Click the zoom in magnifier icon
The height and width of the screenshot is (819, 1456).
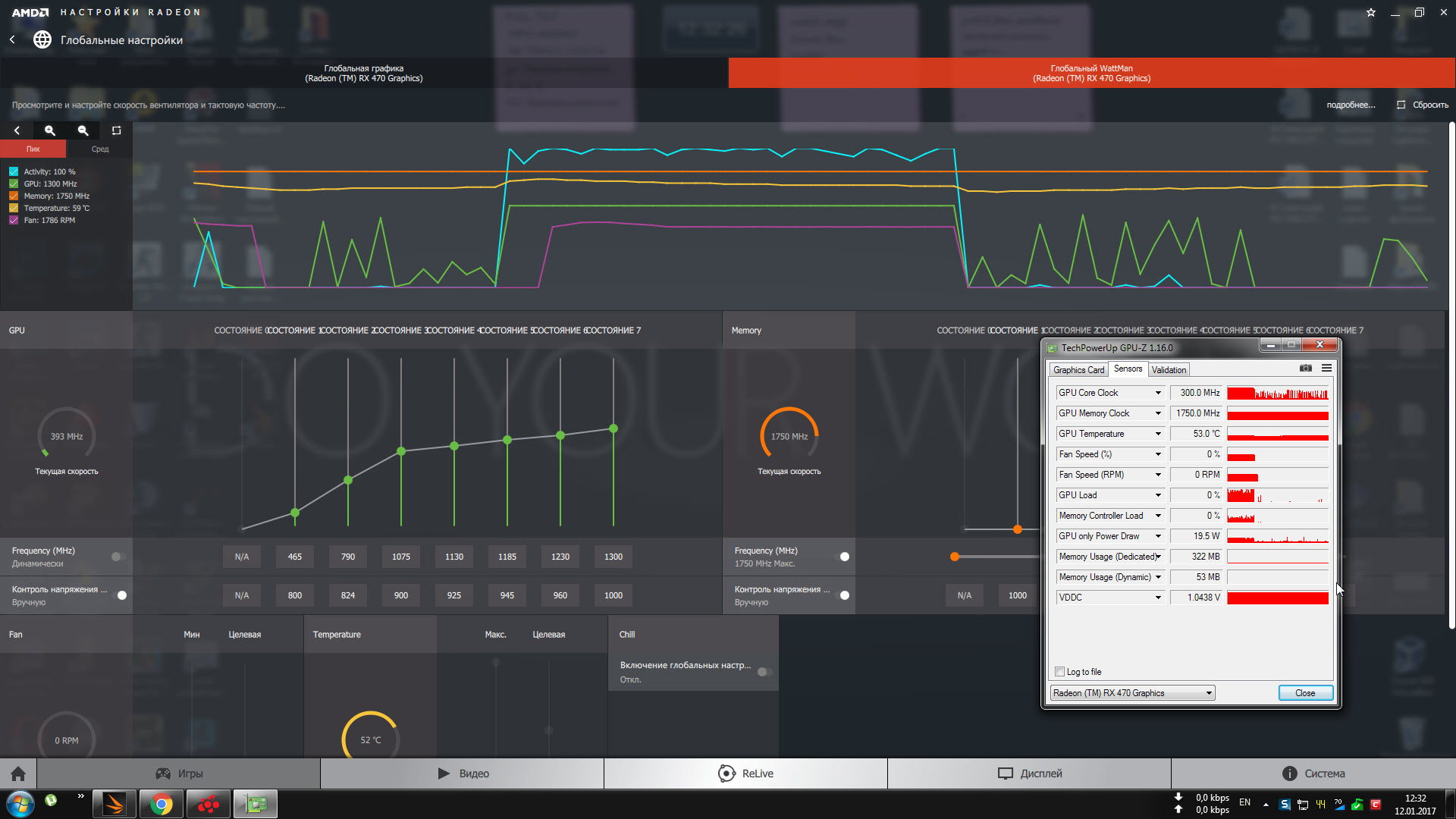pyautogui.click(x=50, y=130)
